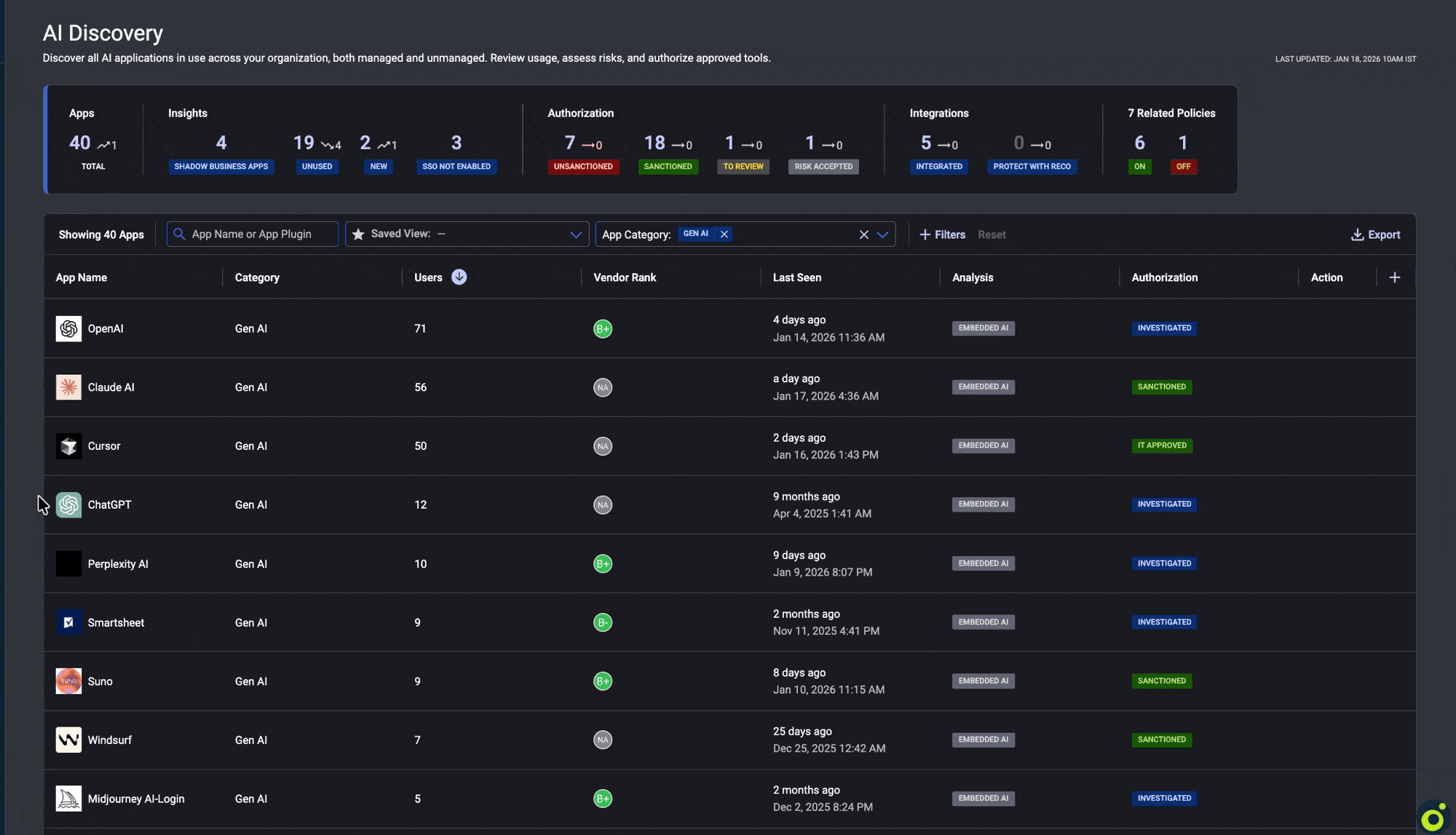Expand the App Category dropdown chevron
This screenshot has height=835, width=1456.
(x=882, y=234)
